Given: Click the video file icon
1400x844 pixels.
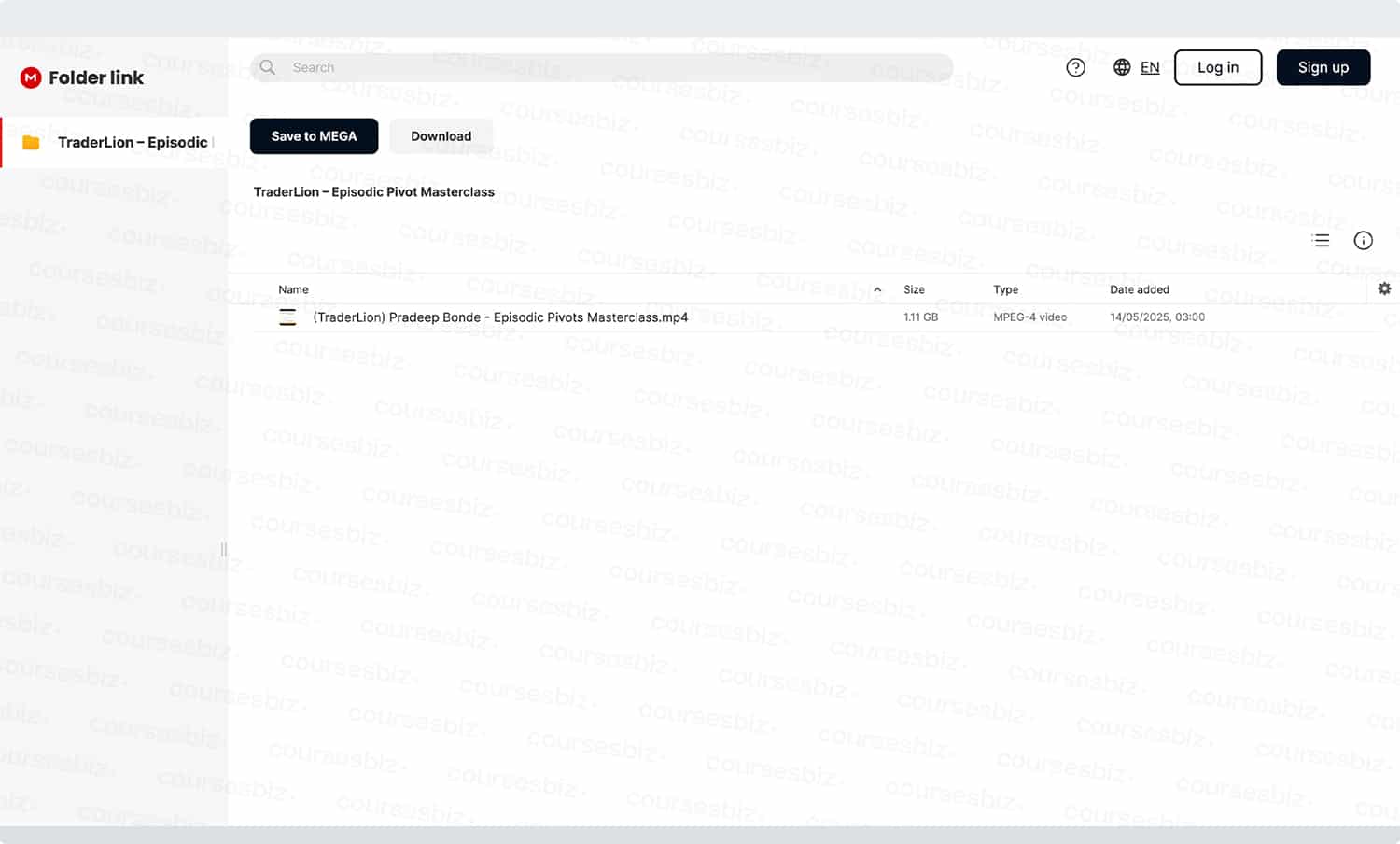Looking at the screenshot, I should 288,317.
